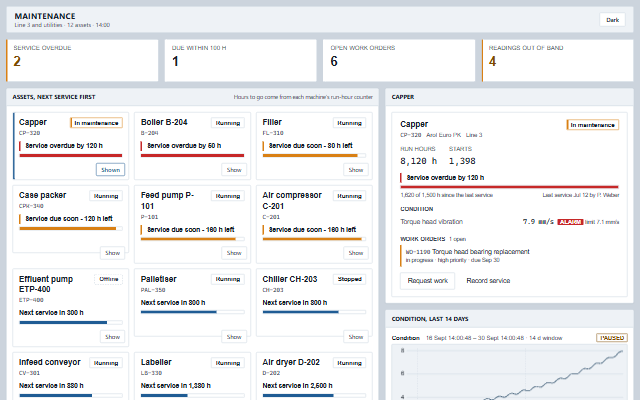Click Palletiser blue service progress bar
This screenshot has height=400, width=640.
[192, 312]
